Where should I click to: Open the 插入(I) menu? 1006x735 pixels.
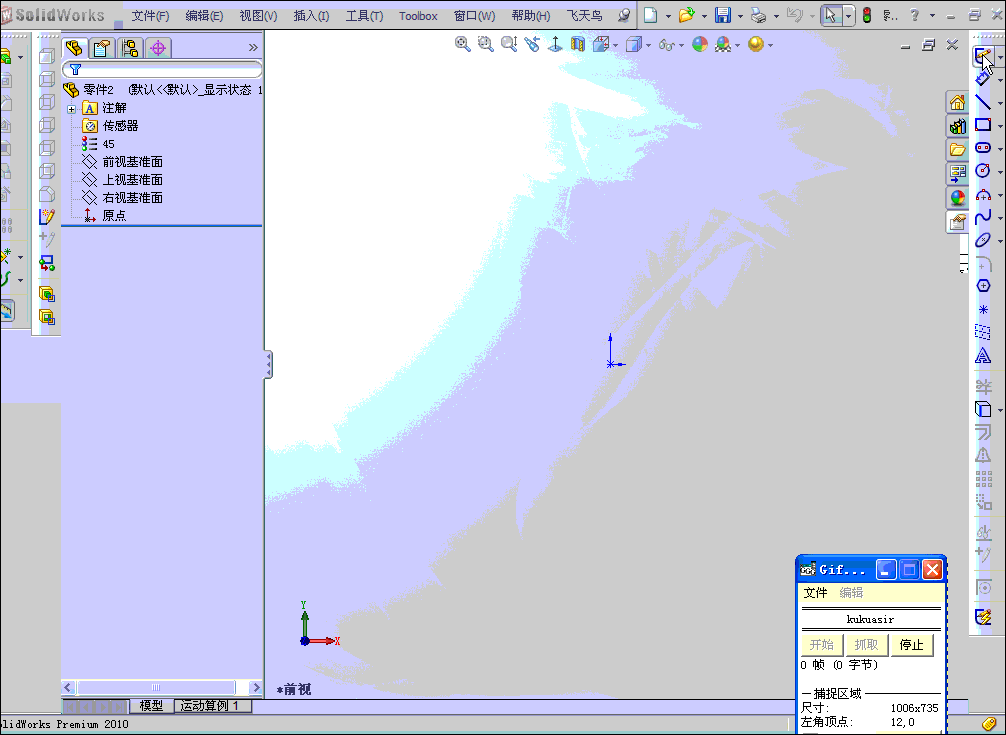point(311,15)
